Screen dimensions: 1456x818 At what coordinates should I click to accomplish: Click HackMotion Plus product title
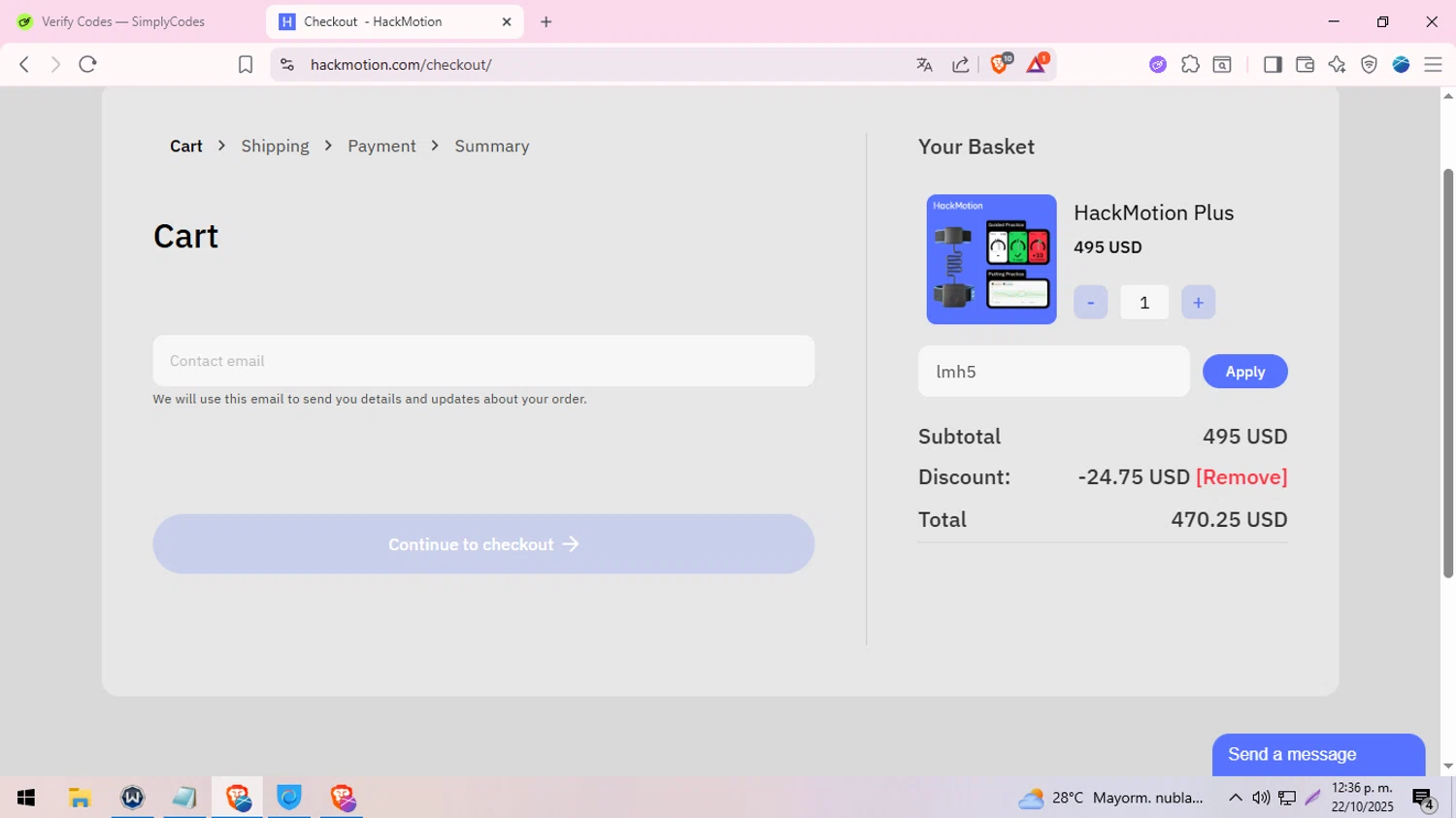pyautogui.click(x=1153, y=213)
